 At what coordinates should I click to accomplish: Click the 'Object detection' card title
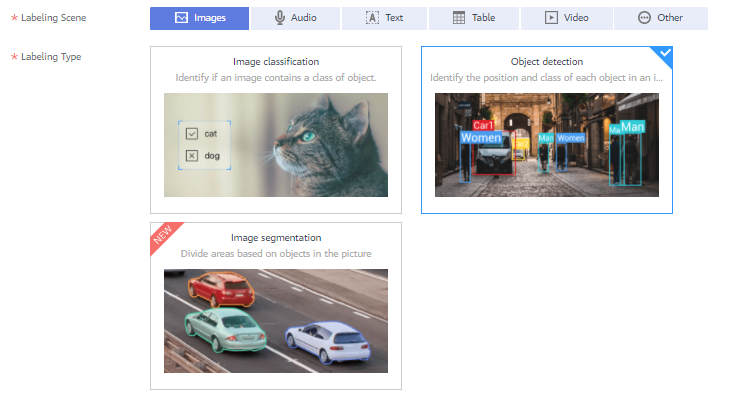tap(547, 61)
